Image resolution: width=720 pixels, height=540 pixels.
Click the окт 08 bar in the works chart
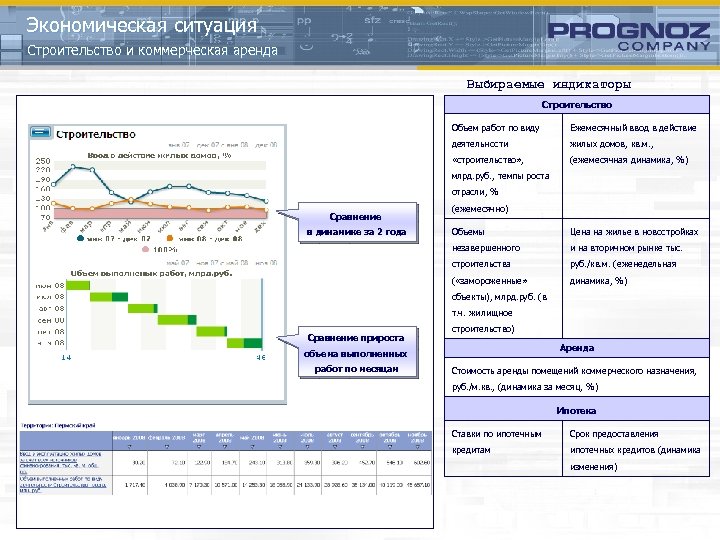point(212,331)
